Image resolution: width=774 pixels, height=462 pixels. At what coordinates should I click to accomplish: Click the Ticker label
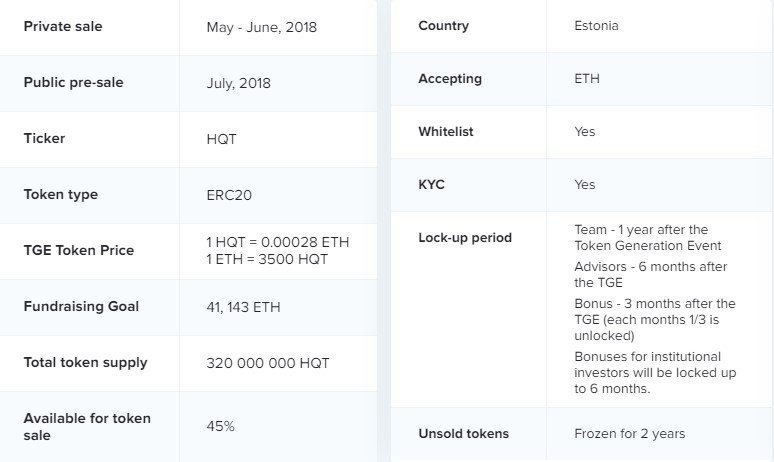click(44, 138)
